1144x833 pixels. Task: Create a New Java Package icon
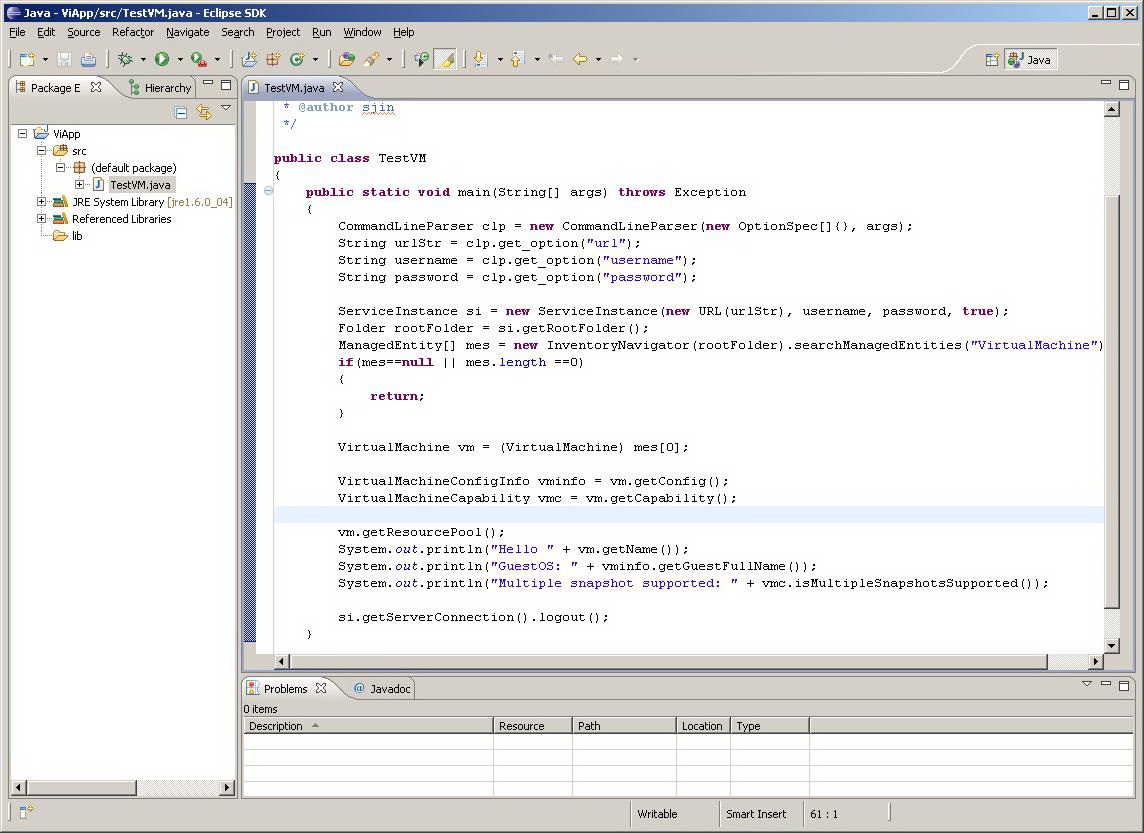pos(274,59)
